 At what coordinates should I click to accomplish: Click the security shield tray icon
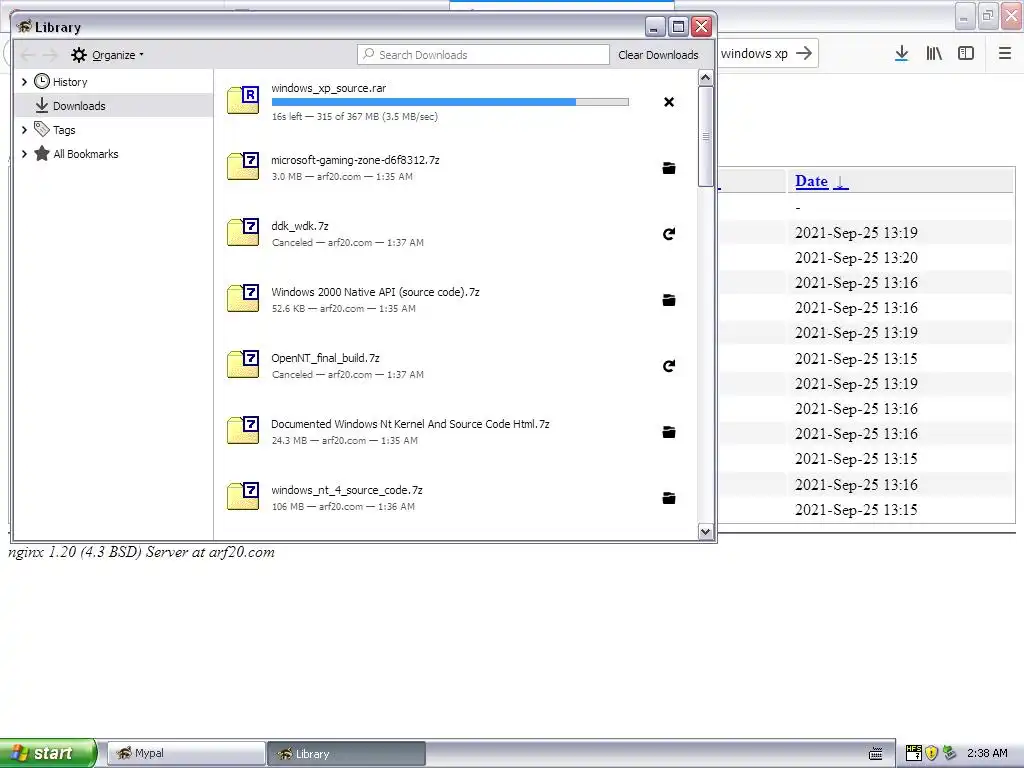coord(931,753)
